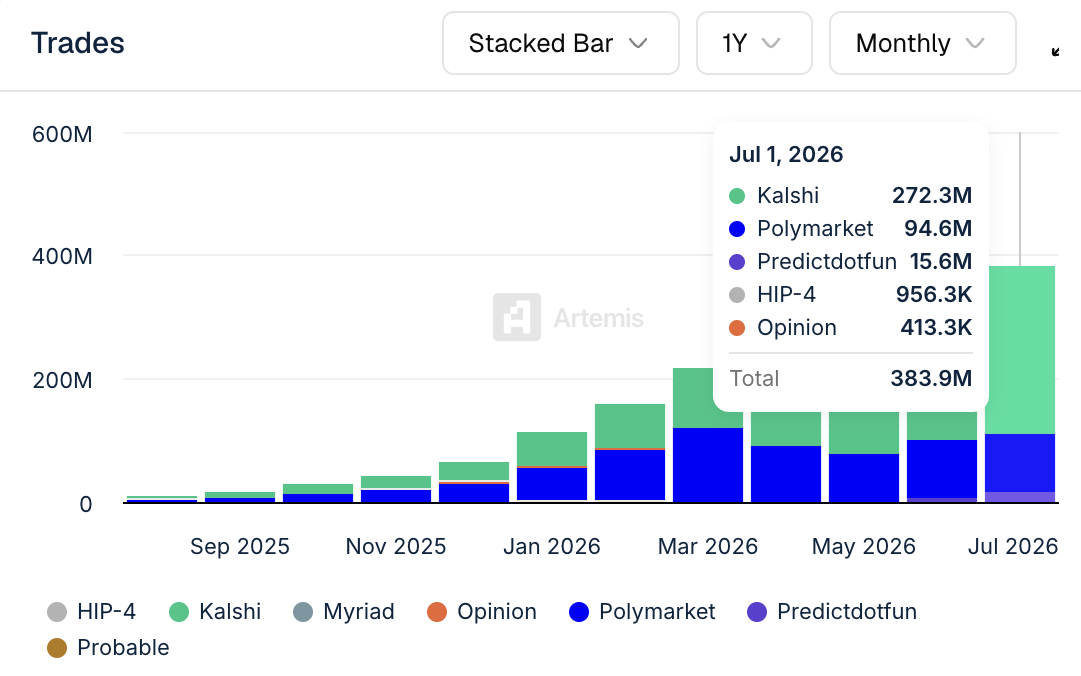Click the Trades chart title

point(78,43)
